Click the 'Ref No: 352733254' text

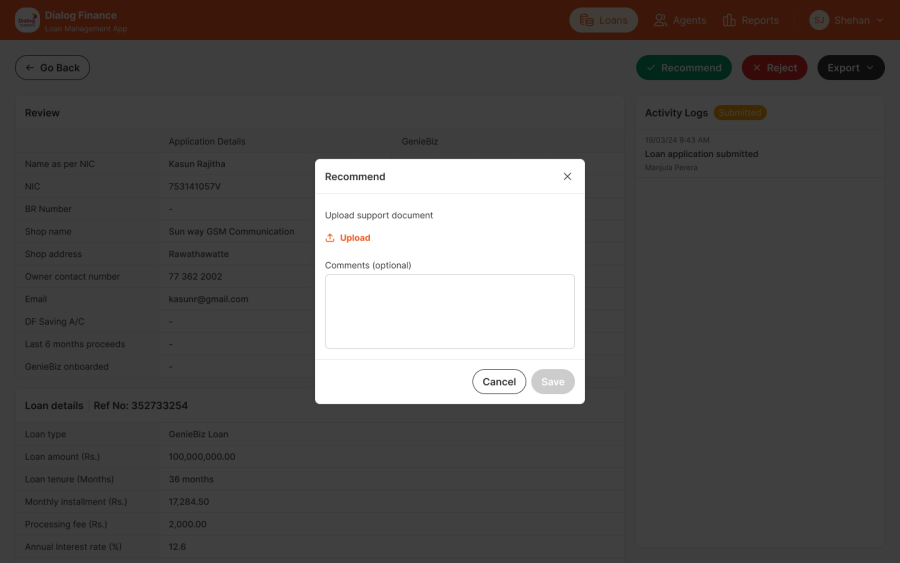pyautogui.click(x=141, y=406)
